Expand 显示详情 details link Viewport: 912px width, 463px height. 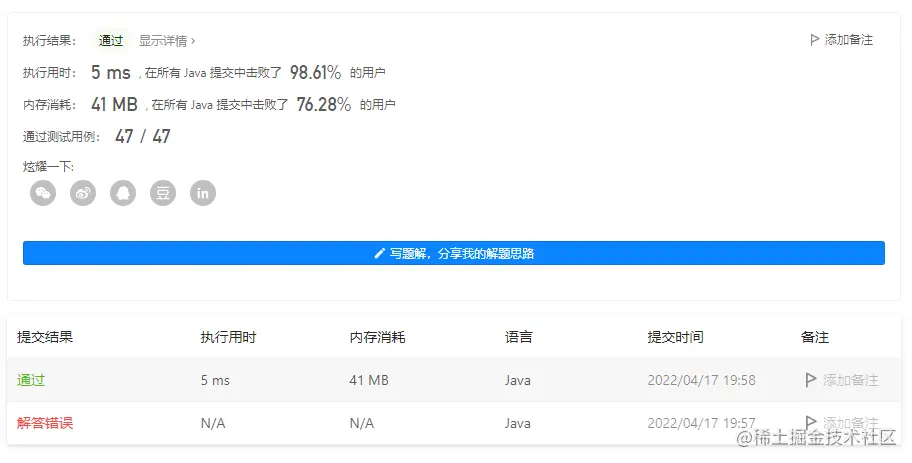pos(167,41)
